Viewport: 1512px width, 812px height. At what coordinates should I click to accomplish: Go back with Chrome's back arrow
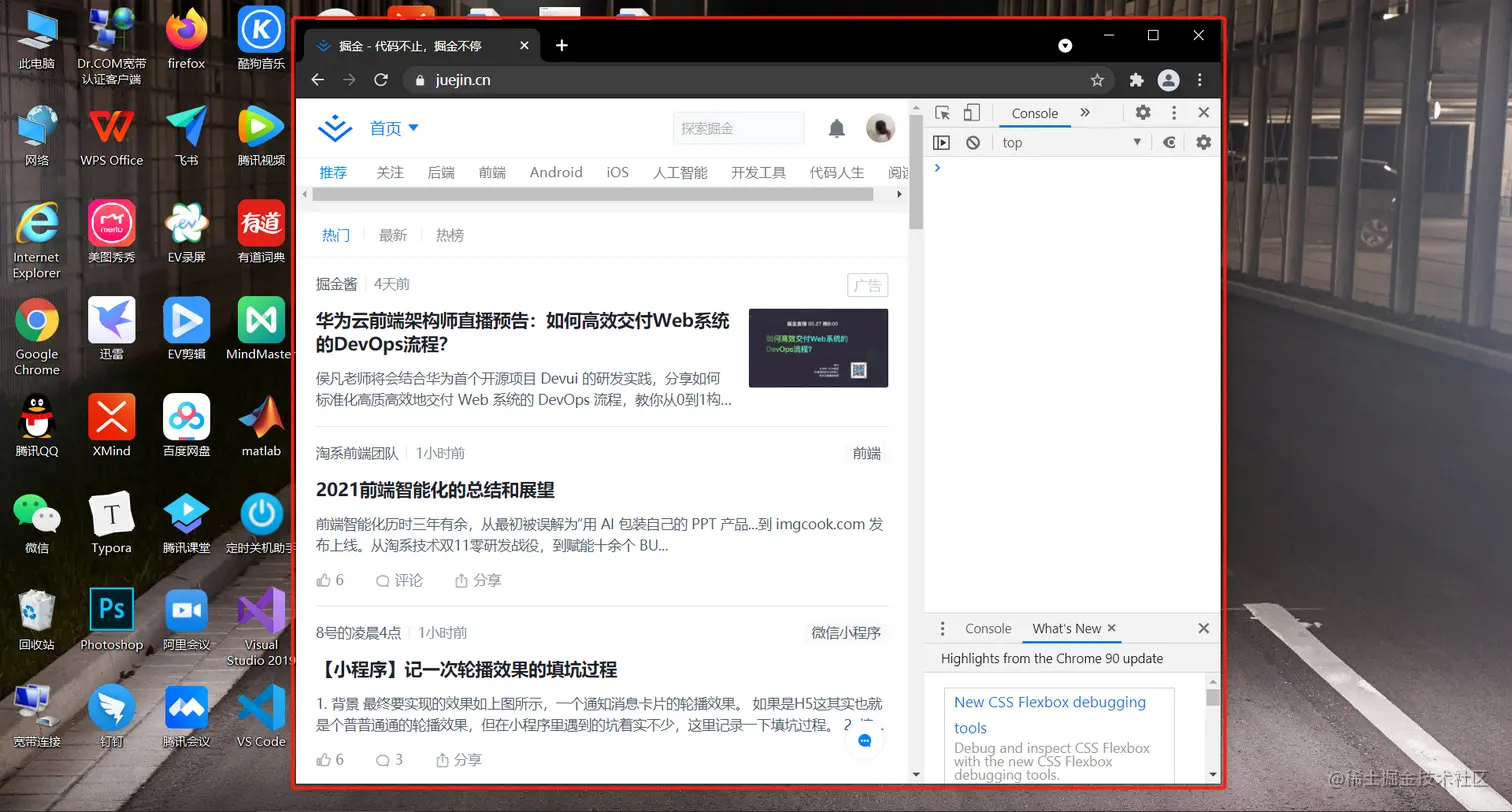318,80
